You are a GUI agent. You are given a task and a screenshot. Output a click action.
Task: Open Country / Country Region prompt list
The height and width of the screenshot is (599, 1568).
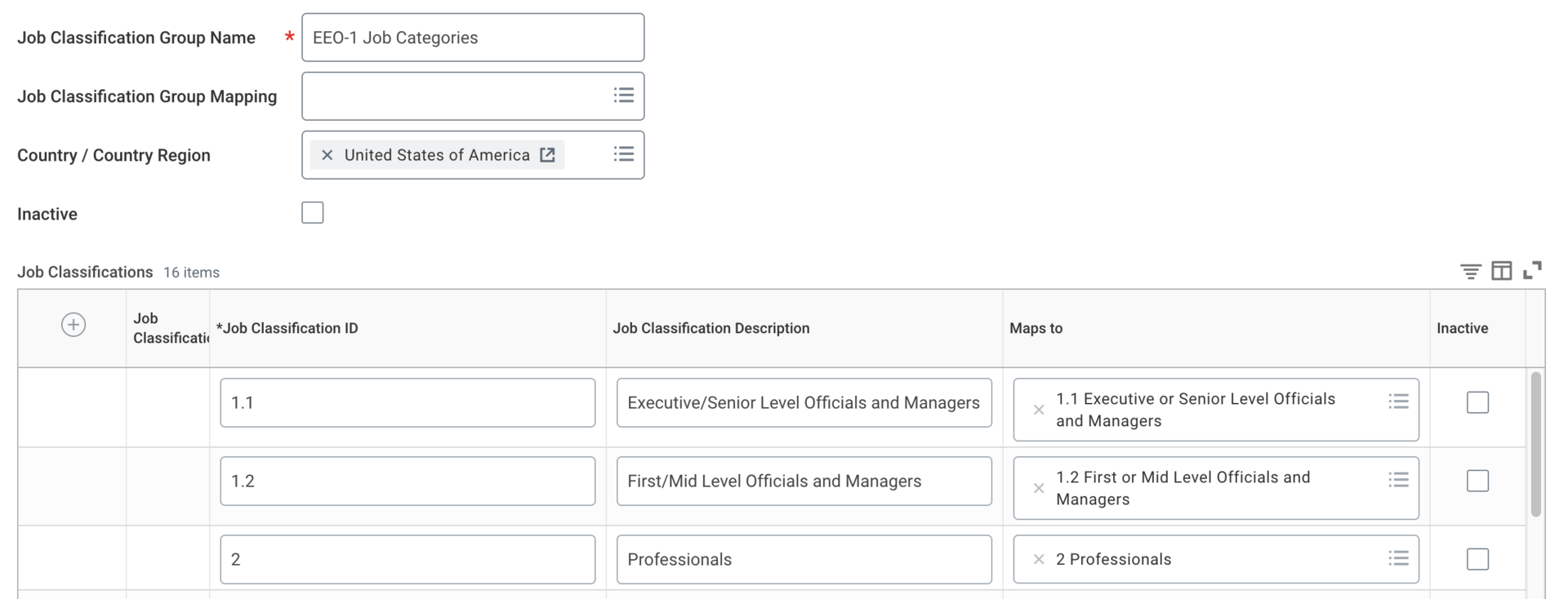click(x=623, y=154)
